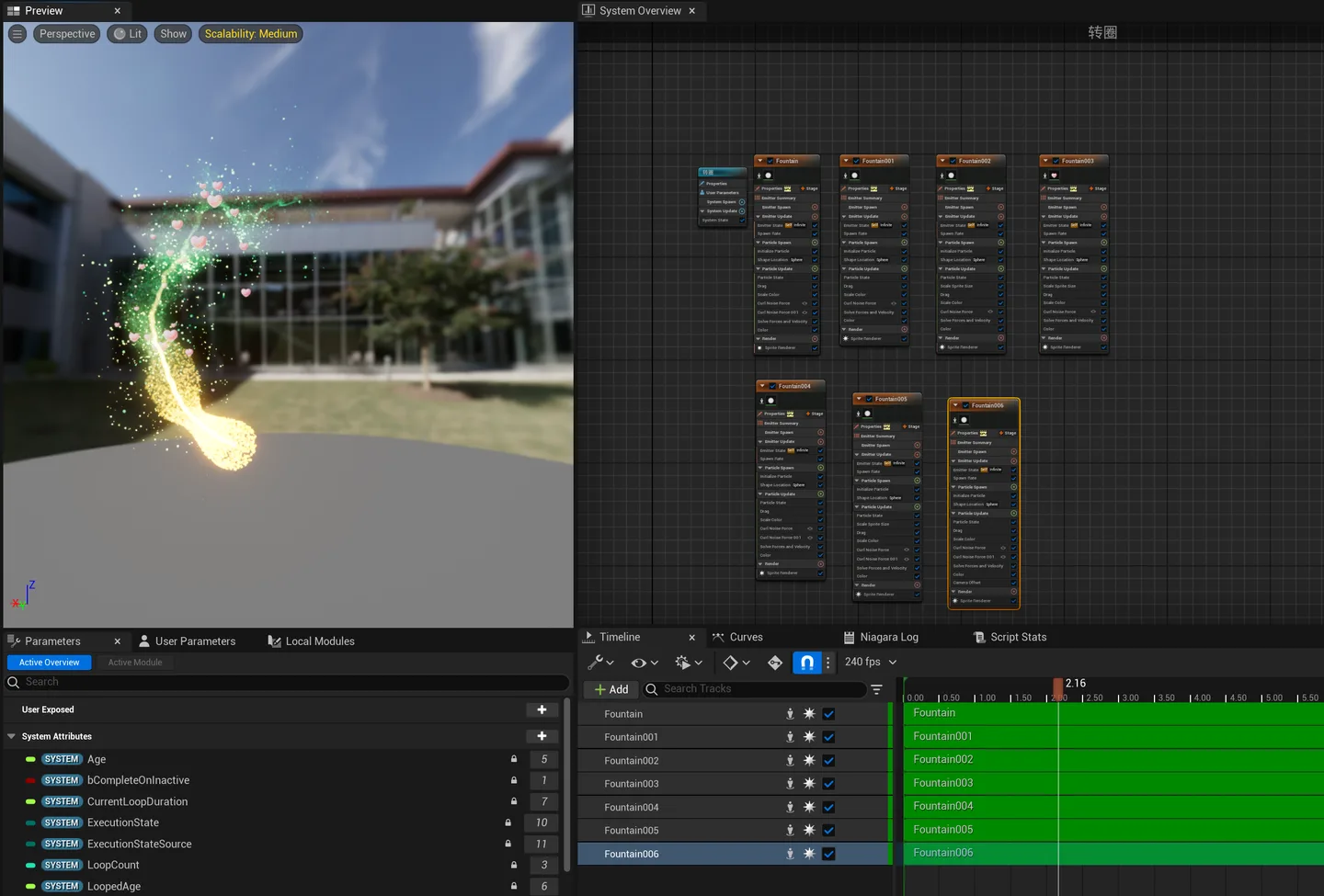
Task: Switch to the Niagara Log tab
Action: [x=881, y=637]
